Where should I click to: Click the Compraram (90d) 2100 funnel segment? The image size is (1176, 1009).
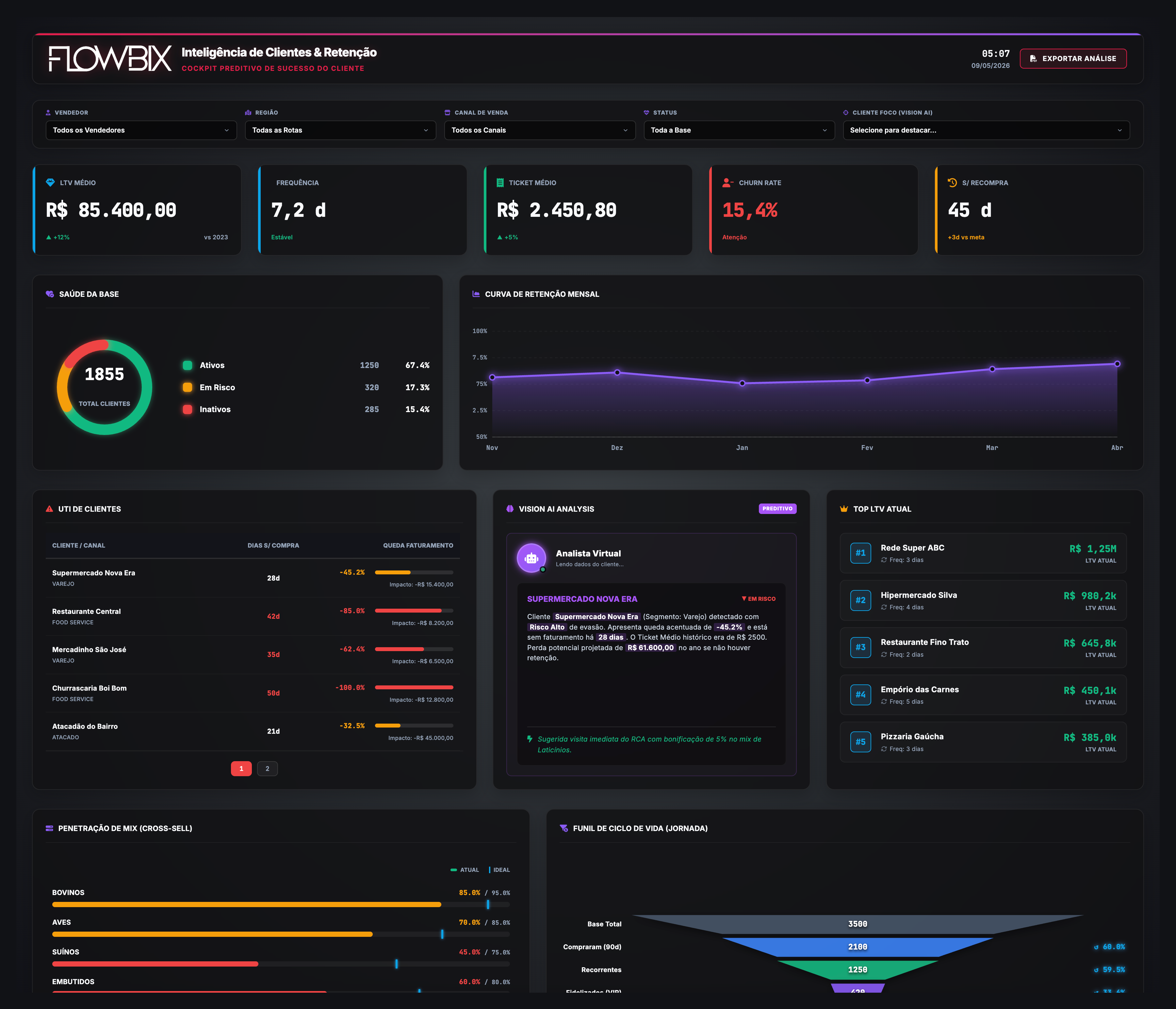click(857, 947)
